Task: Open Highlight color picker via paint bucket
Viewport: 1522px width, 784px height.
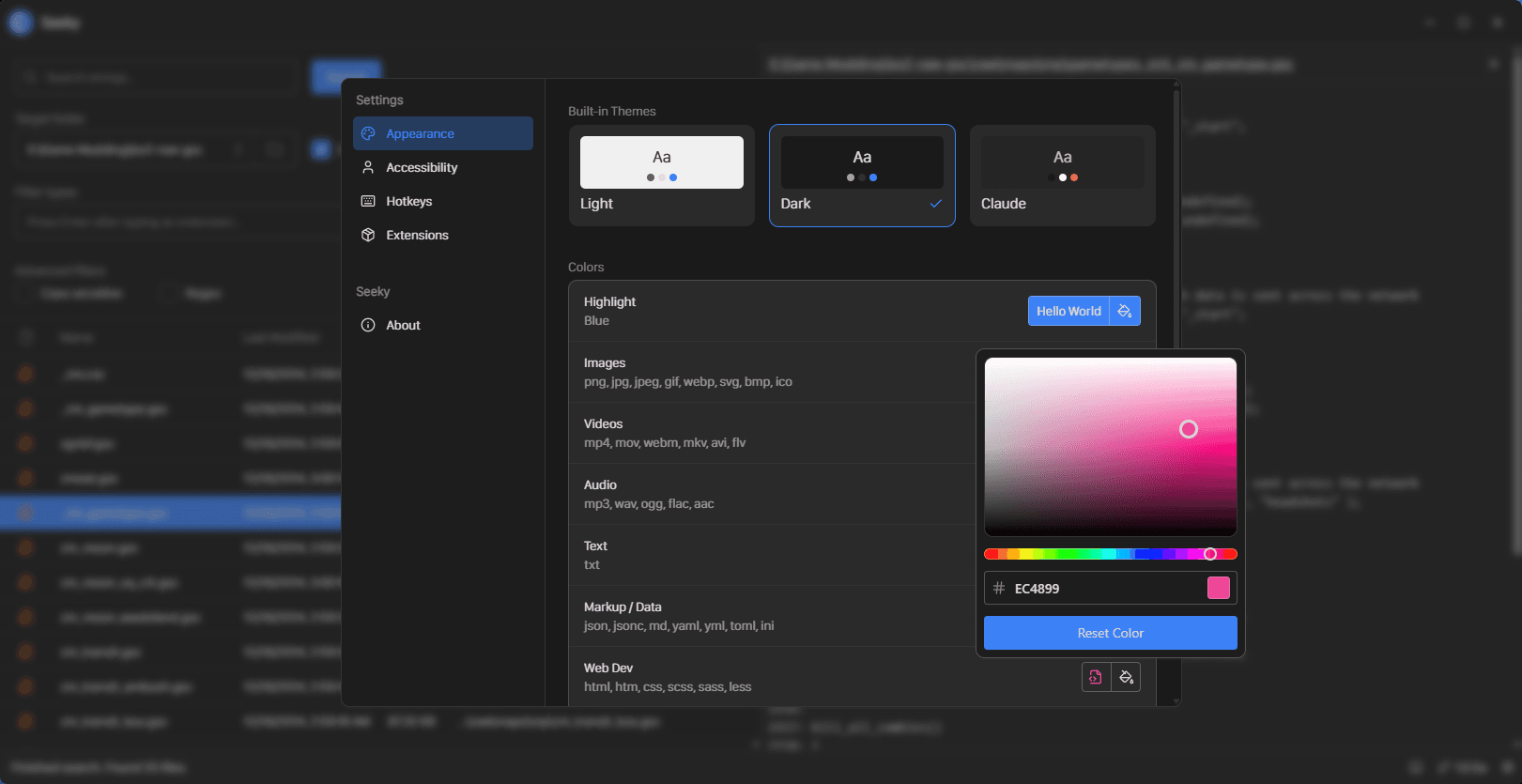Action: [x=1125, y=311]
